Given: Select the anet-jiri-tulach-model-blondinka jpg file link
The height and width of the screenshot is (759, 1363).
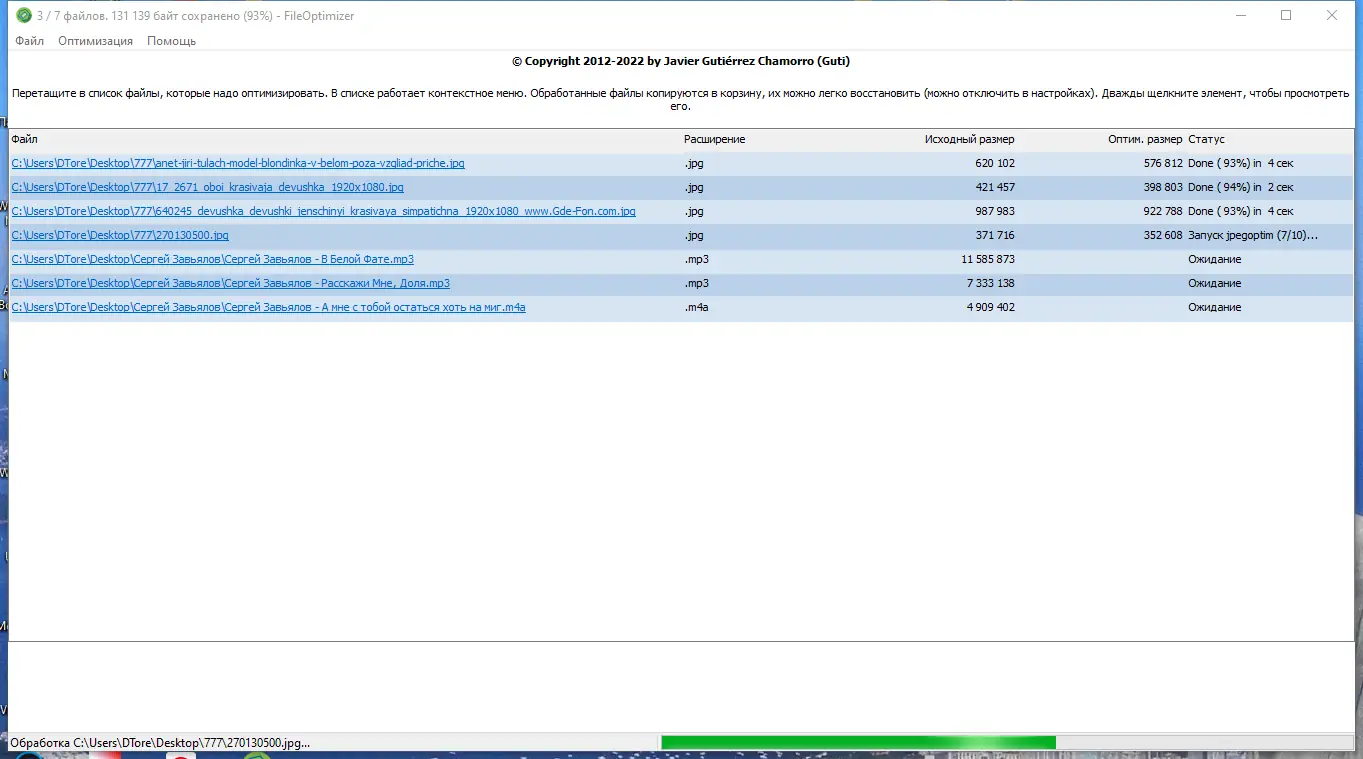Looking at the screenshot, I should coord(238,163).
